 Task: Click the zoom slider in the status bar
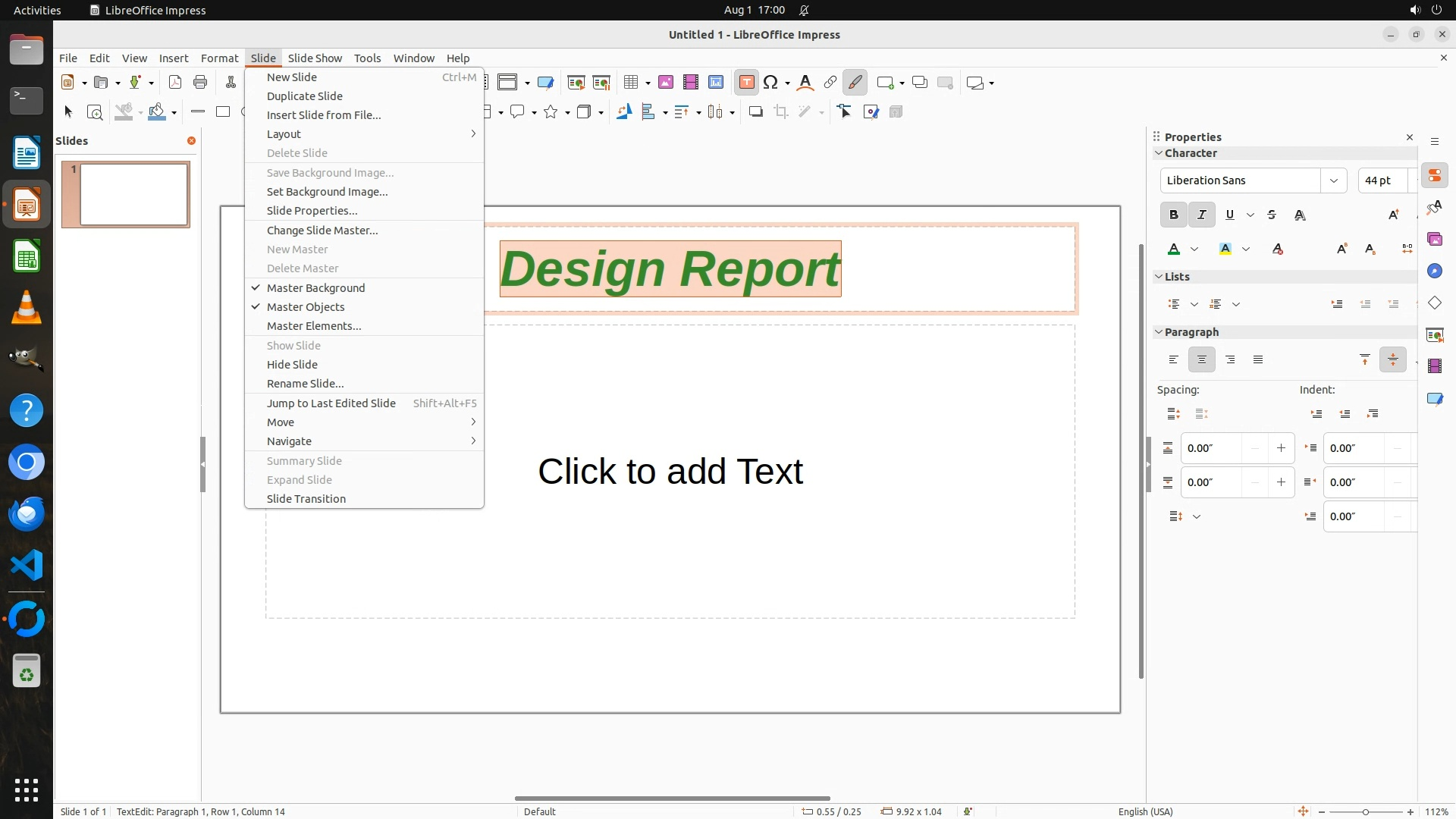coord(1365,811)
